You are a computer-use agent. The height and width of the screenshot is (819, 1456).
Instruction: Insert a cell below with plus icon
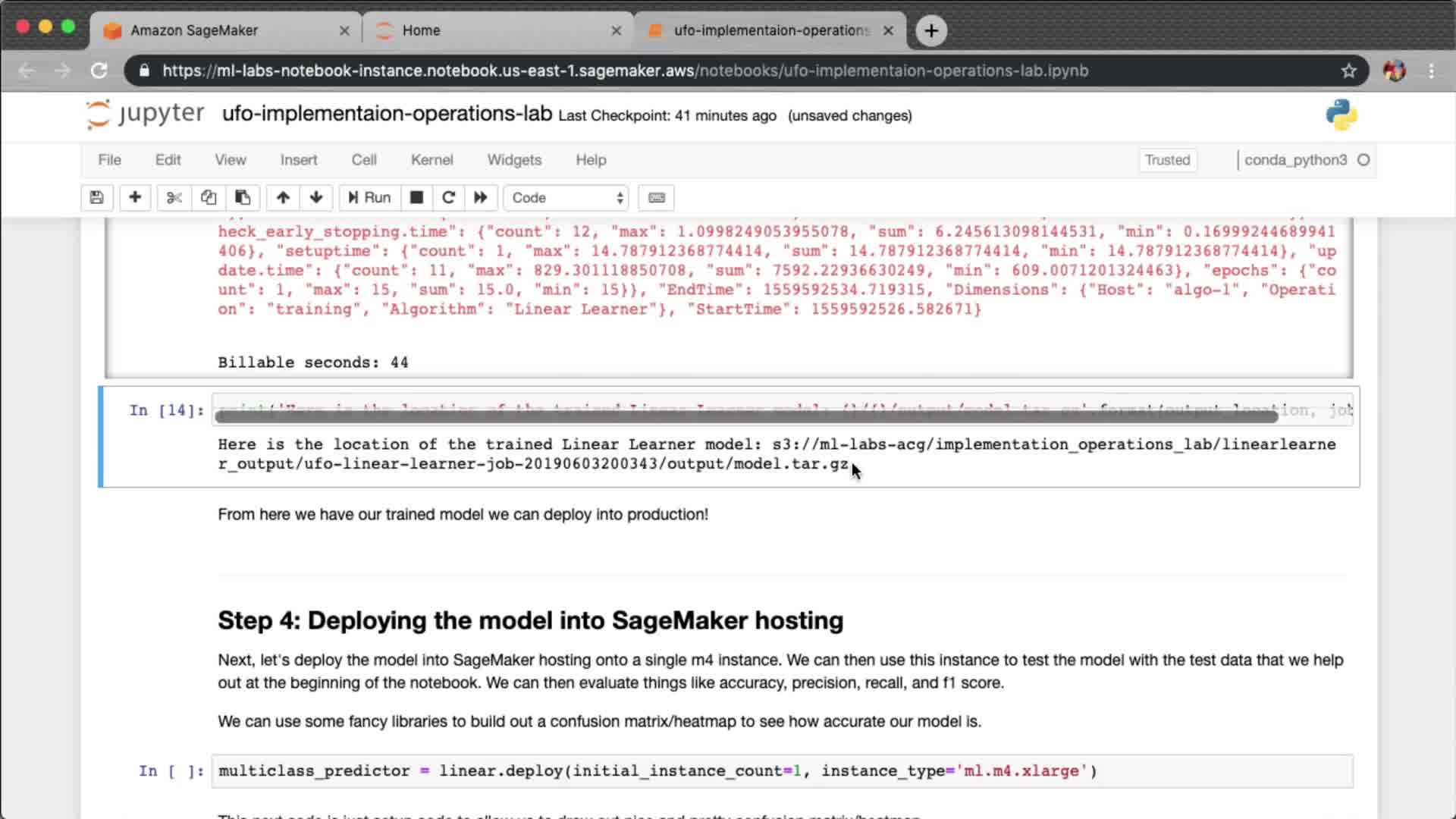(135, 198)
